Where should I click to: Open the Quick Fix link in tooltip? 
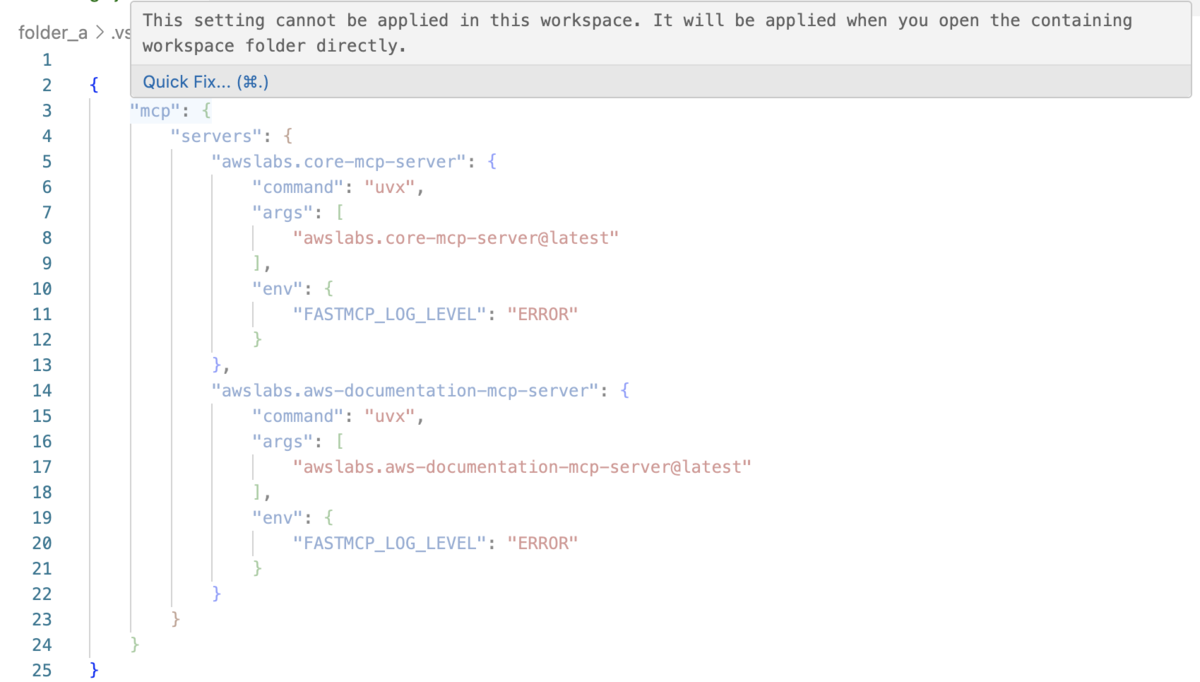(x=205, y=82)
